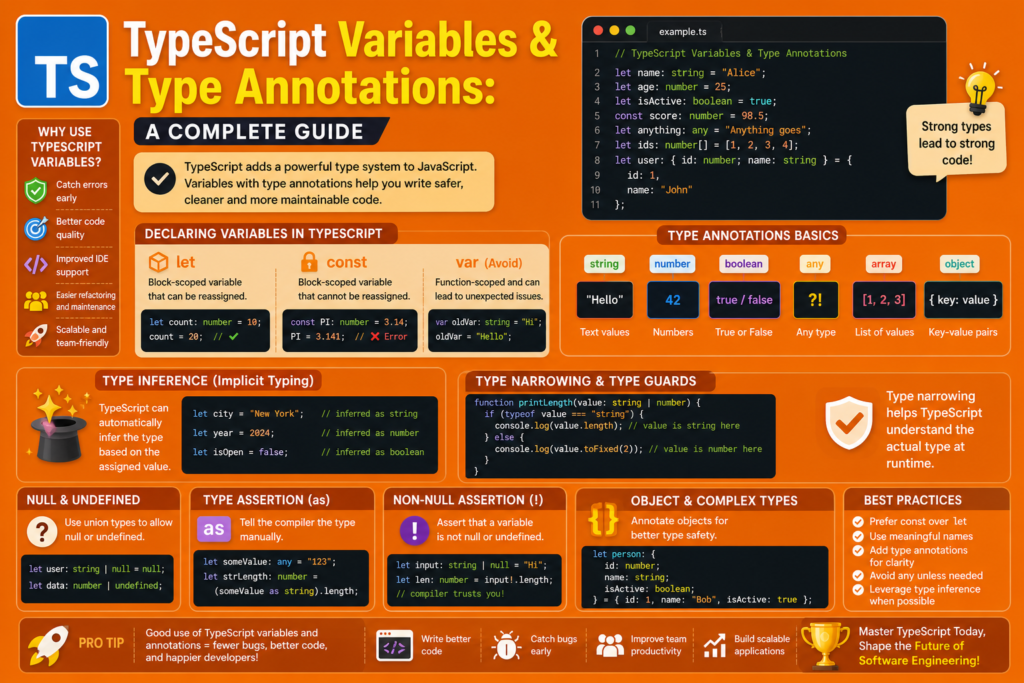The image size is (1024, 683).
Task: Click the growth chart icon beside Build scalable applications
Action: [714, 645]
